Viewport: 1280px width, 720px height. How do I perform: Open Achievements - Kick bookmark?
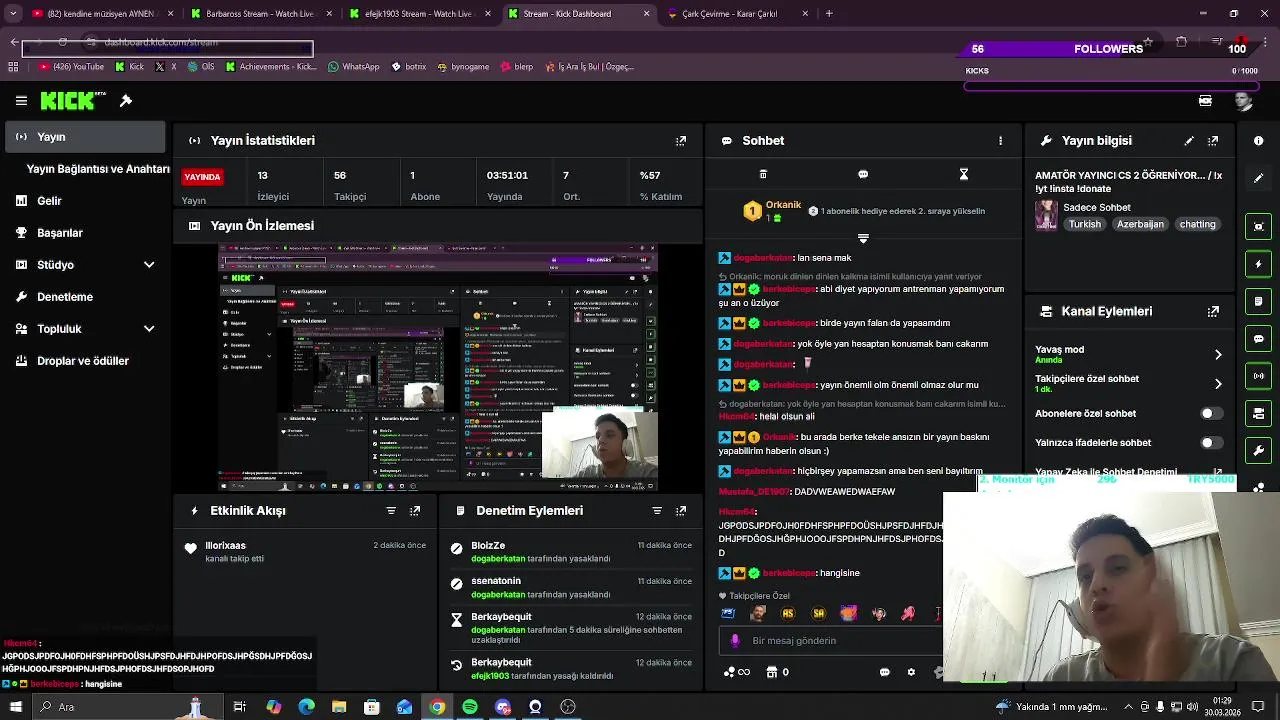click(271, 67)
